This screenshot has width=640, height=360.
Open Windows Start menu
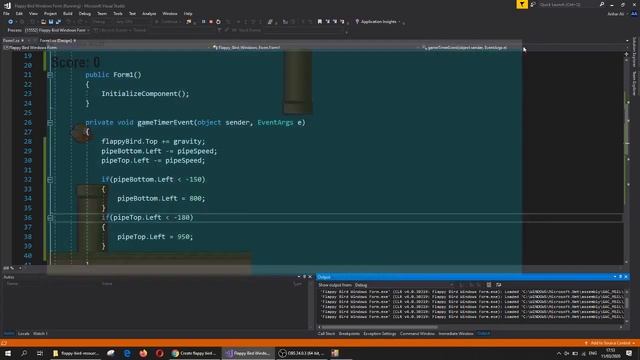8,353
